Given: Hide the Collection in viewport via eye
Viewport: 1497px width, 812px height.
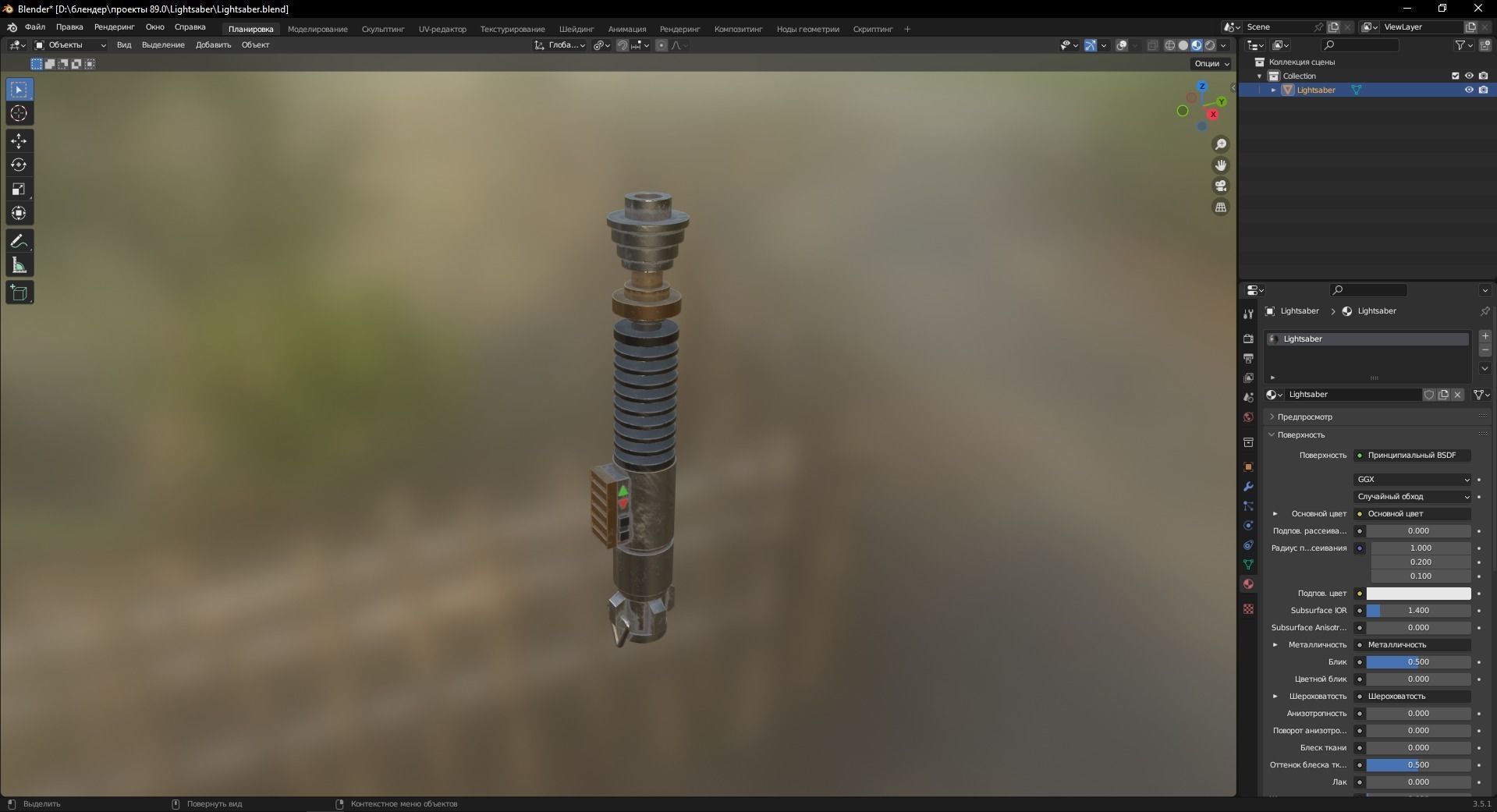Looking at the screenshot, I should coord(1469,76).
